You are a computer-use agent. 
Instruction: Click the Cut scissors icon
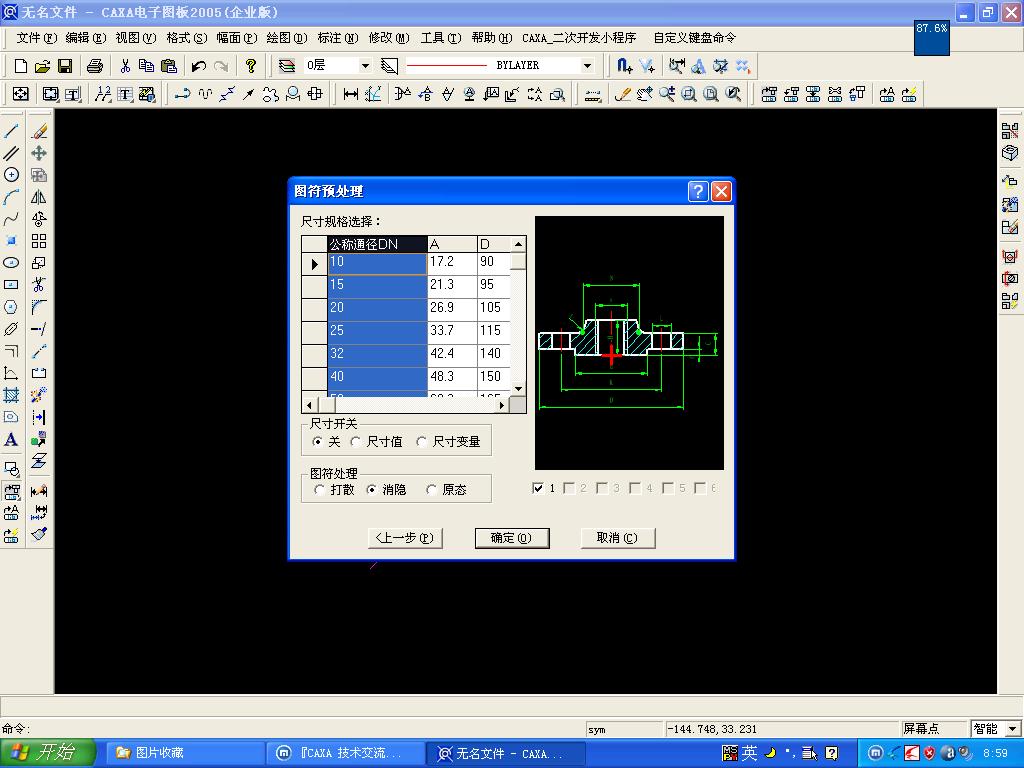pyautogui.click(x=125, y=65)
